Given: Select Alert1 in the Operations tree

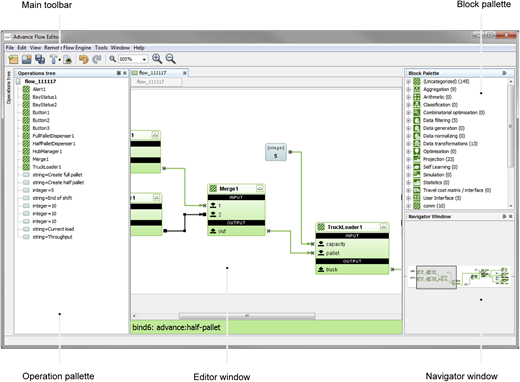Looking at the screenshot, I should (x=39, y=89).
